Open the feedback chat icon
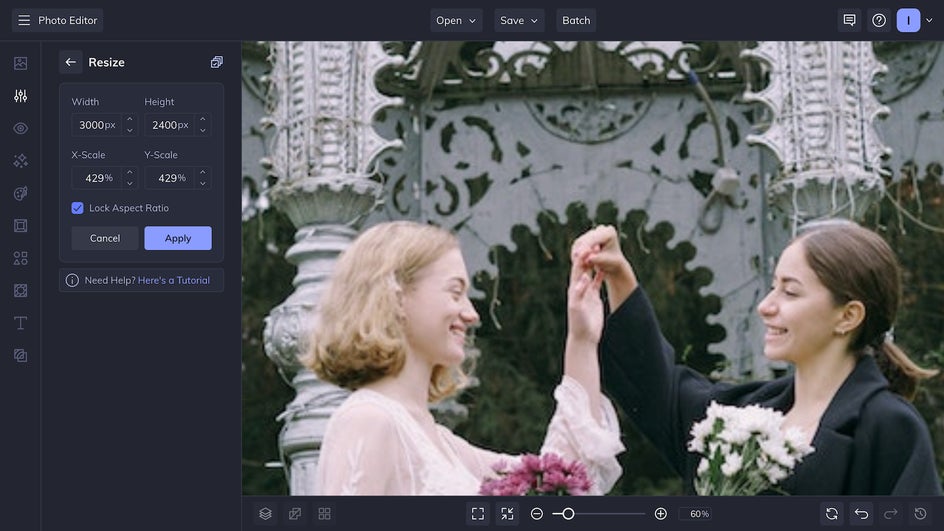This screenshot has width=944, height=531. click(x=849, y=20)
